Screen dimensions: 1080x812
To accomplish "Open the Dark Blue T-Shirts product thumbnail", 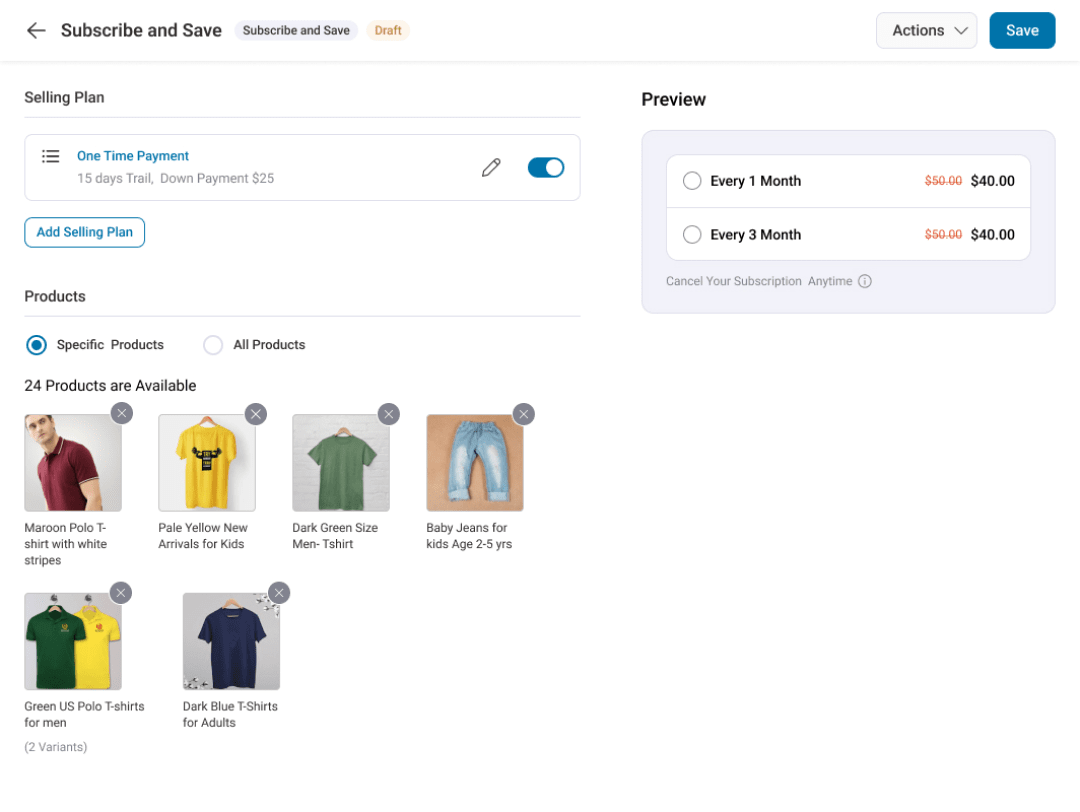I will click(231, 641).
